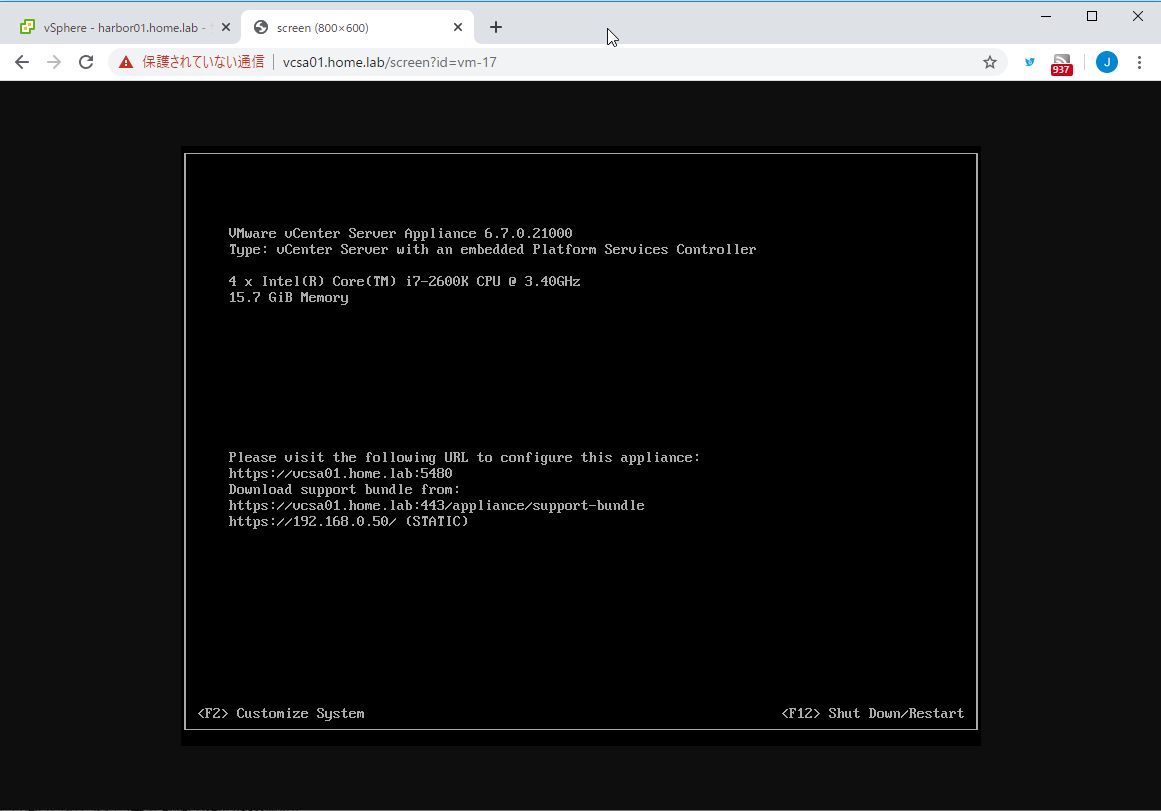The height and width of the screenshot is (811, 1161).
Task: Click the Intel Core i7-2600K CPU line
Action: click(x=404, y=281)
